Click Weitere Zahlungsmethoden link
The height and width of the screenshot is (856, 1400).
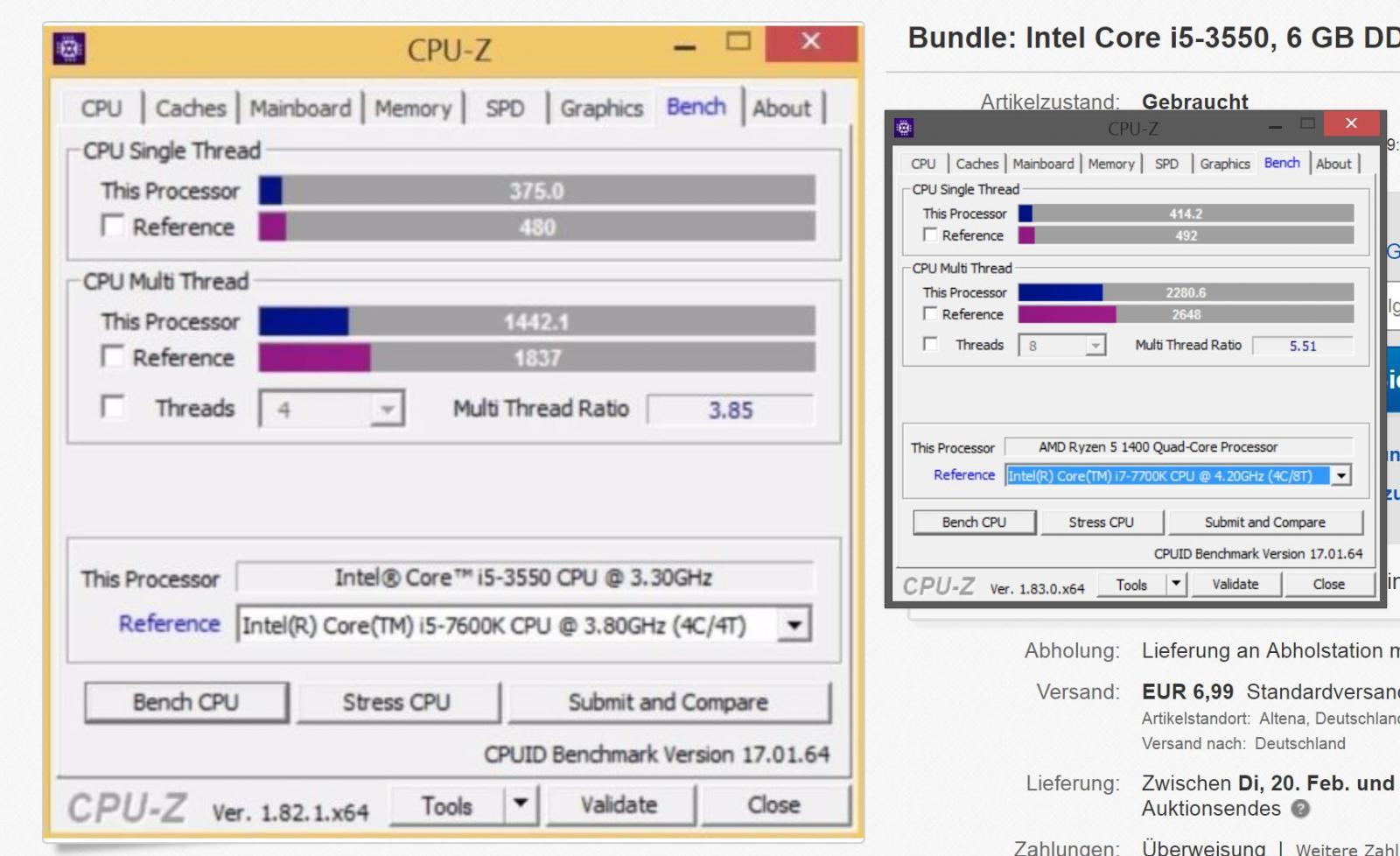point(1347,848)
